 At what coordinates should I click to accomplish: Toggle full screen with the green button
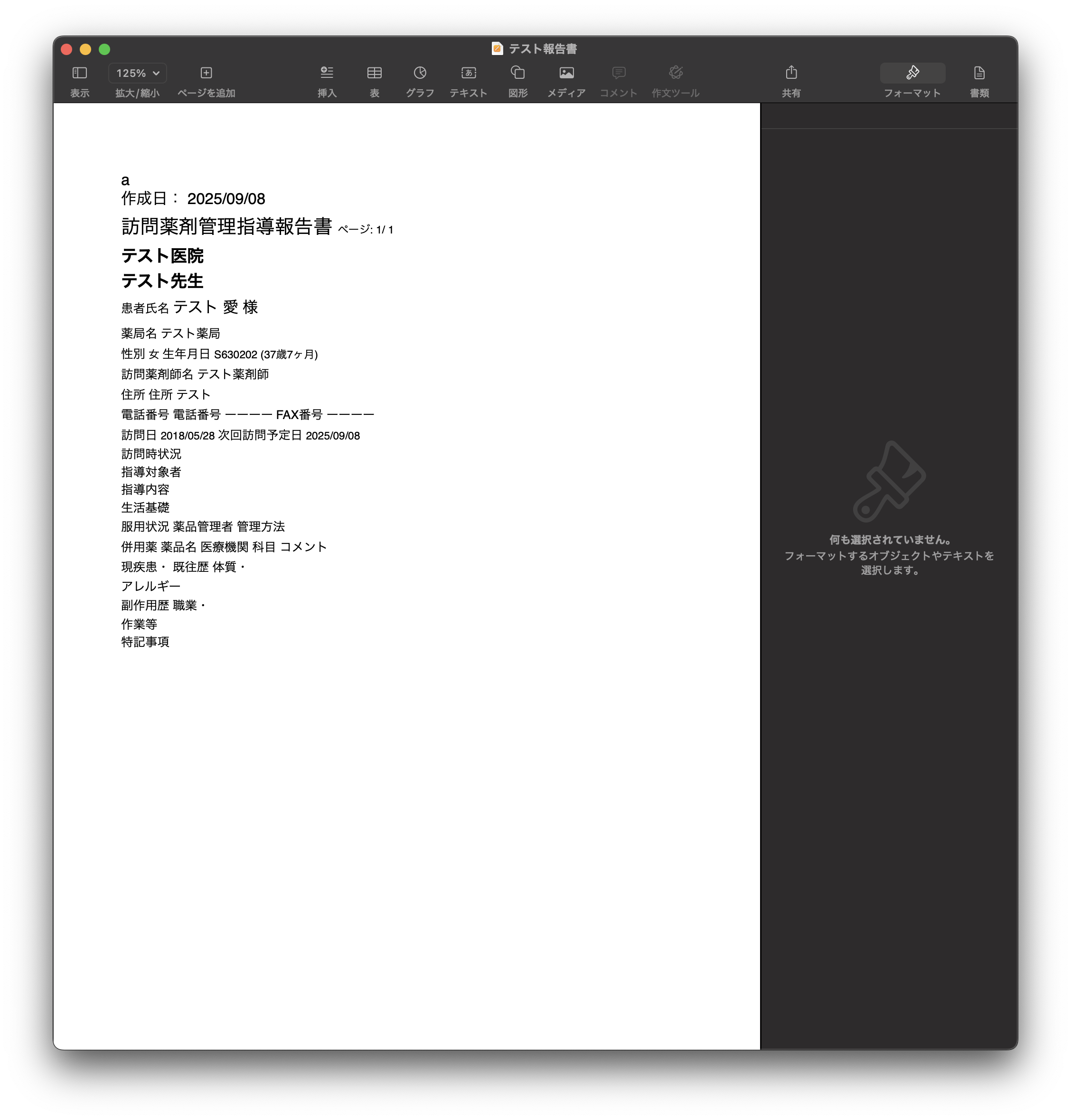103,49
